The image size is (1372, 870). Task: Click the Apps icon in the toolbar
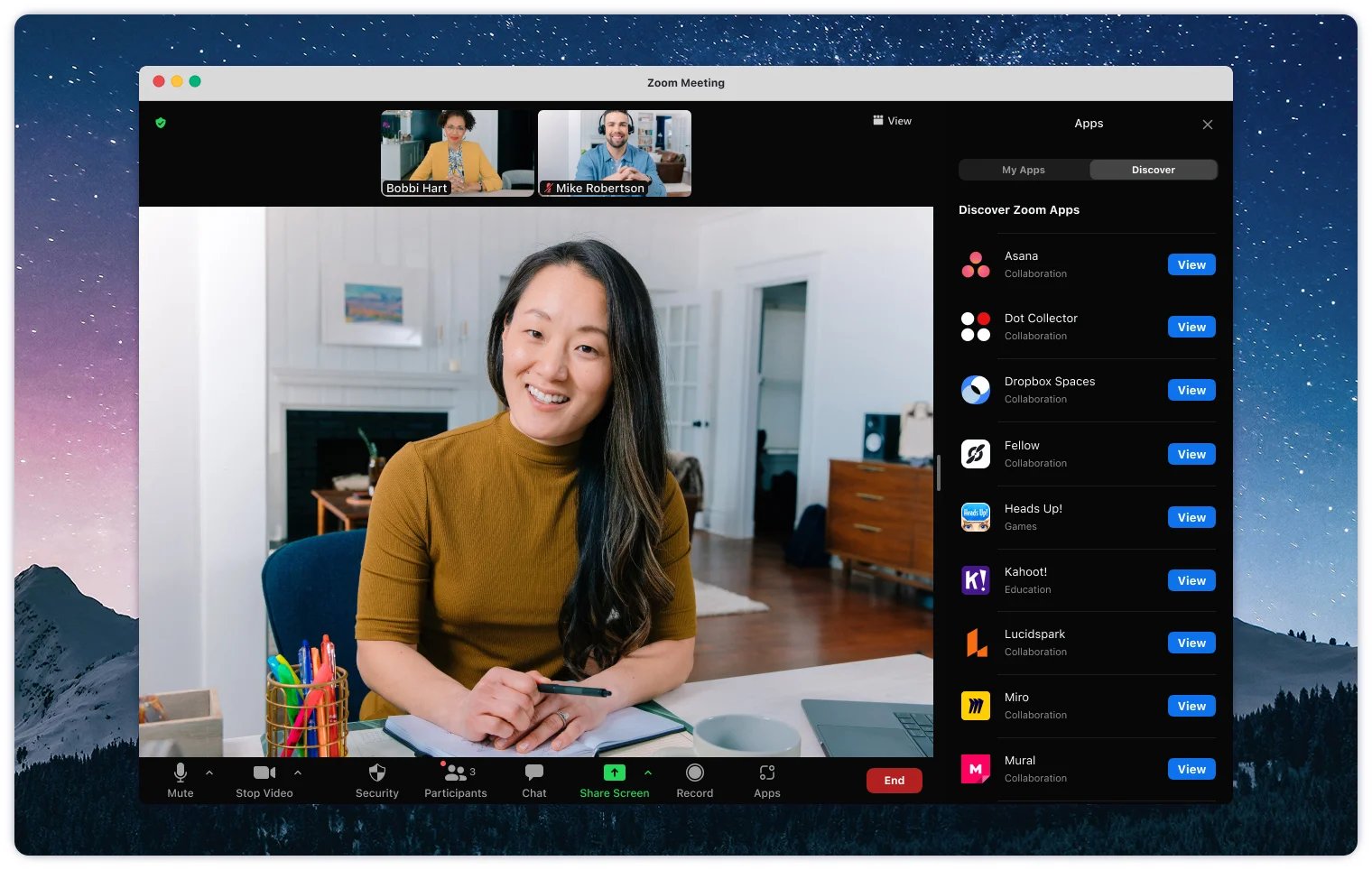[x=766, y=773]
